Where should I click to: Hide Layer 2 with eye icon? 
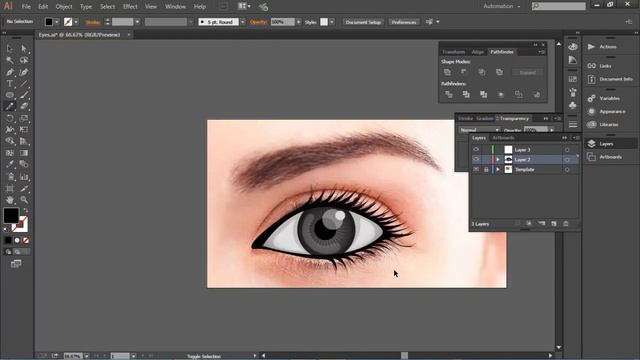(476, 160)
